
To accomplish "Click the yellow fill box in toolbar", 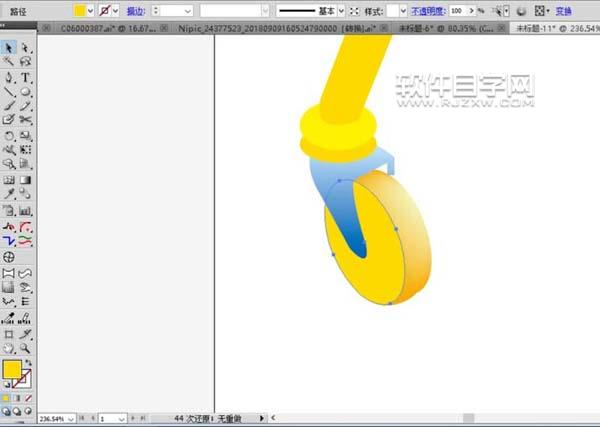I will pos(12,369).
